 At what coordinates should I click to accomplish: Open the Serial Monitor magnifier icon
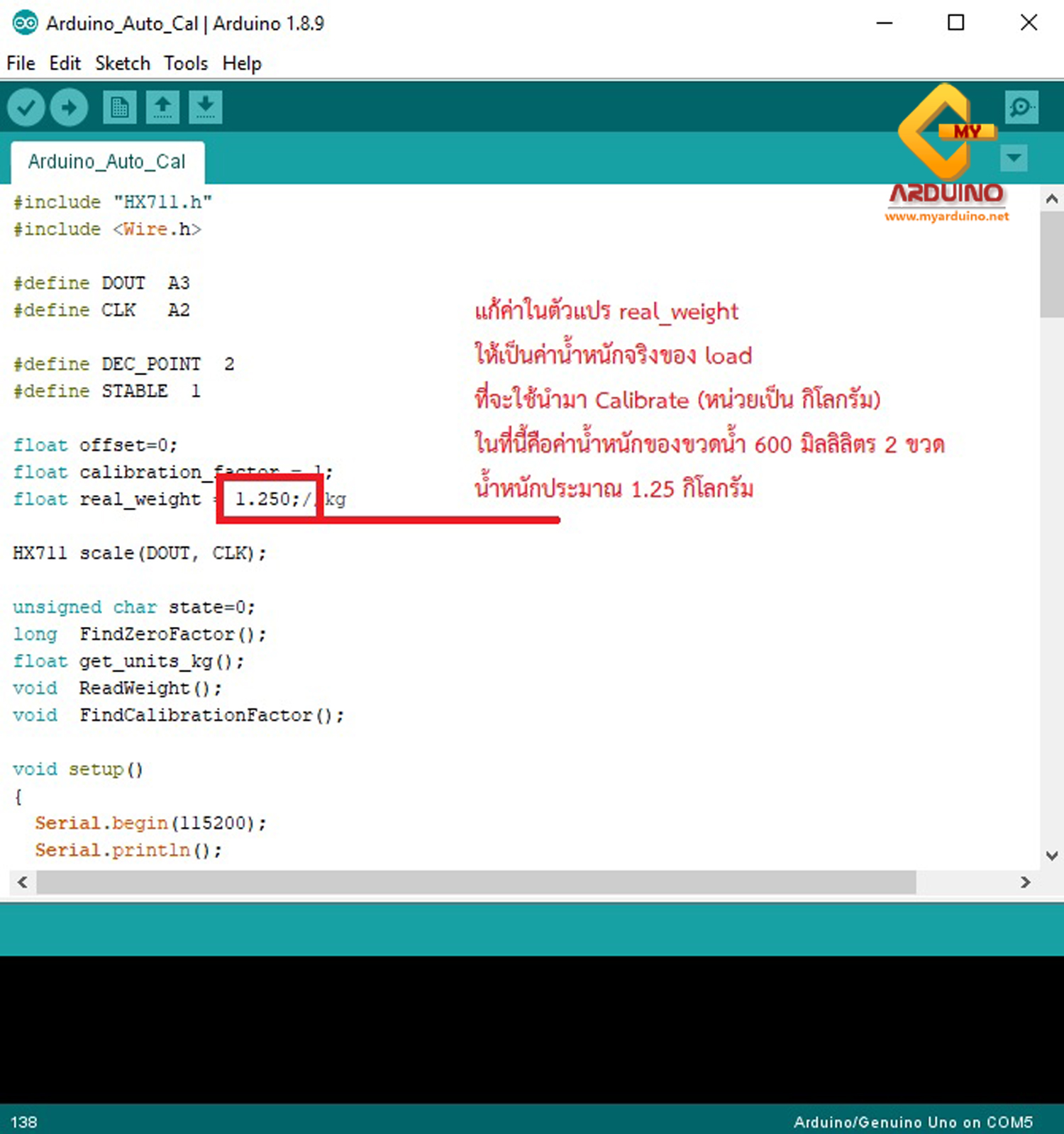(1021, 108)
